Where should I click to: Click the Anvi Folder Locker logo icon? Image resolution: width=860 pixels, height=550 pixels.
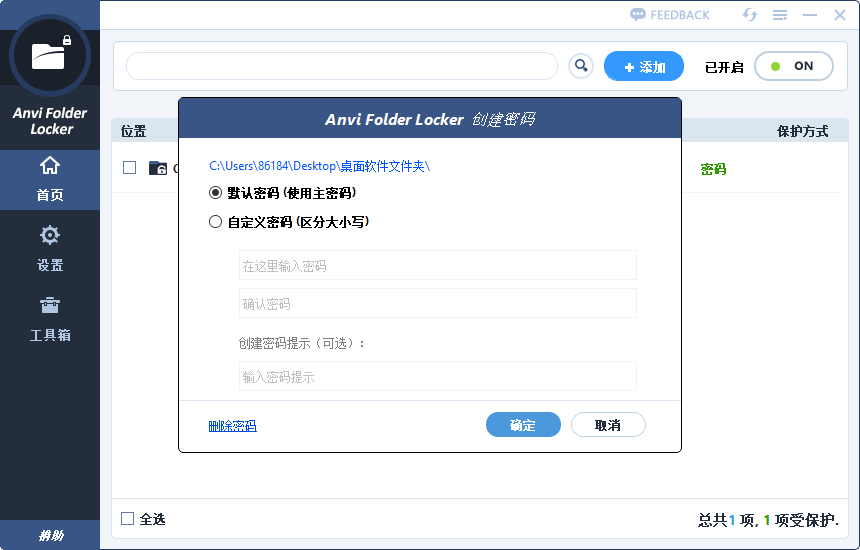[50, 55]
